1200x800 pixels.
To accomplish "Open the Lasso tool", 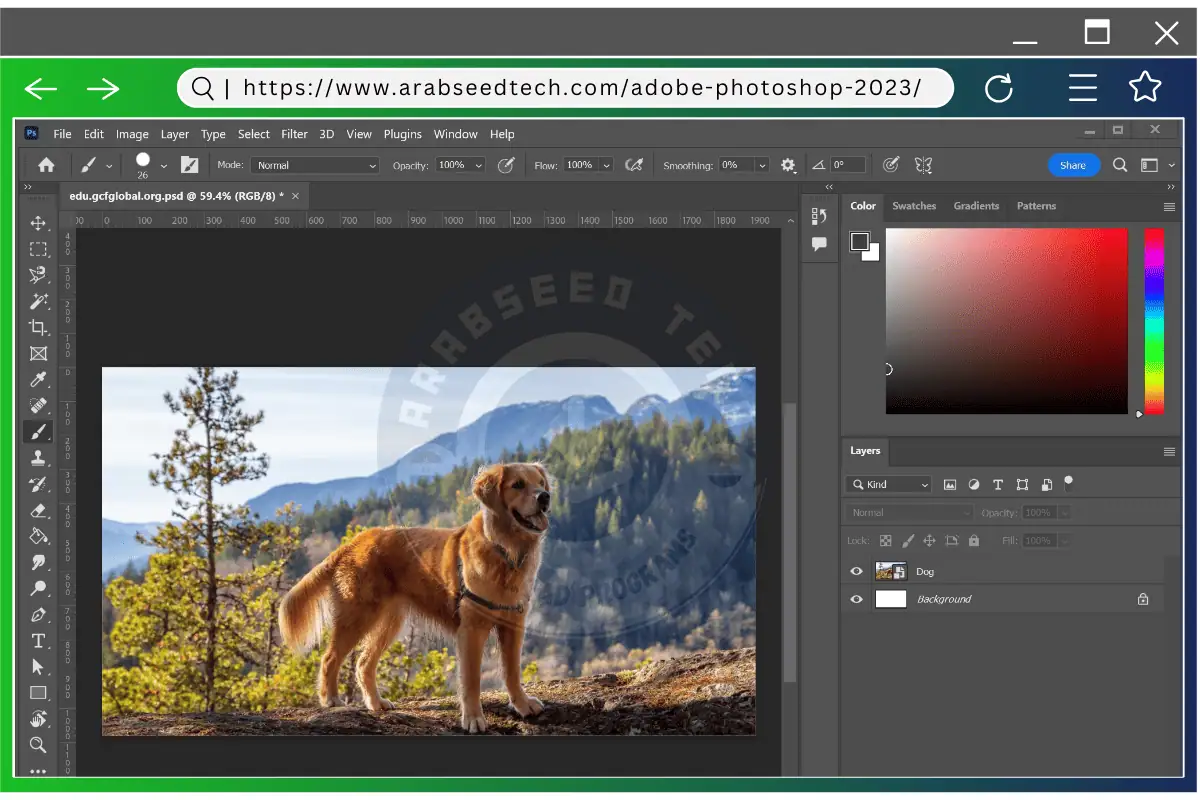I will click(x=38, y=275).
